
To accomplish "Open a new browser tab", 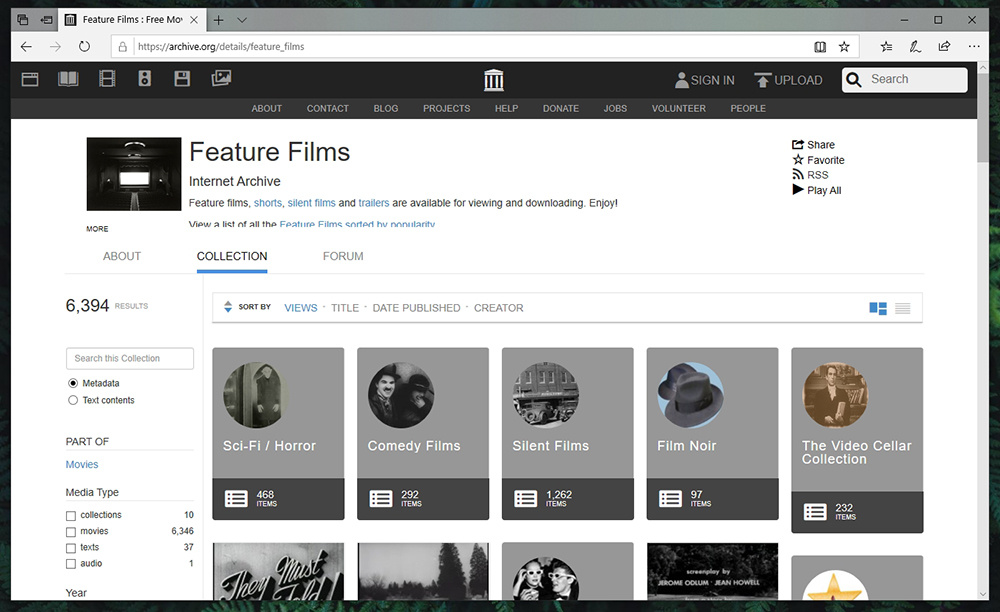I will [x=219, y=20].
